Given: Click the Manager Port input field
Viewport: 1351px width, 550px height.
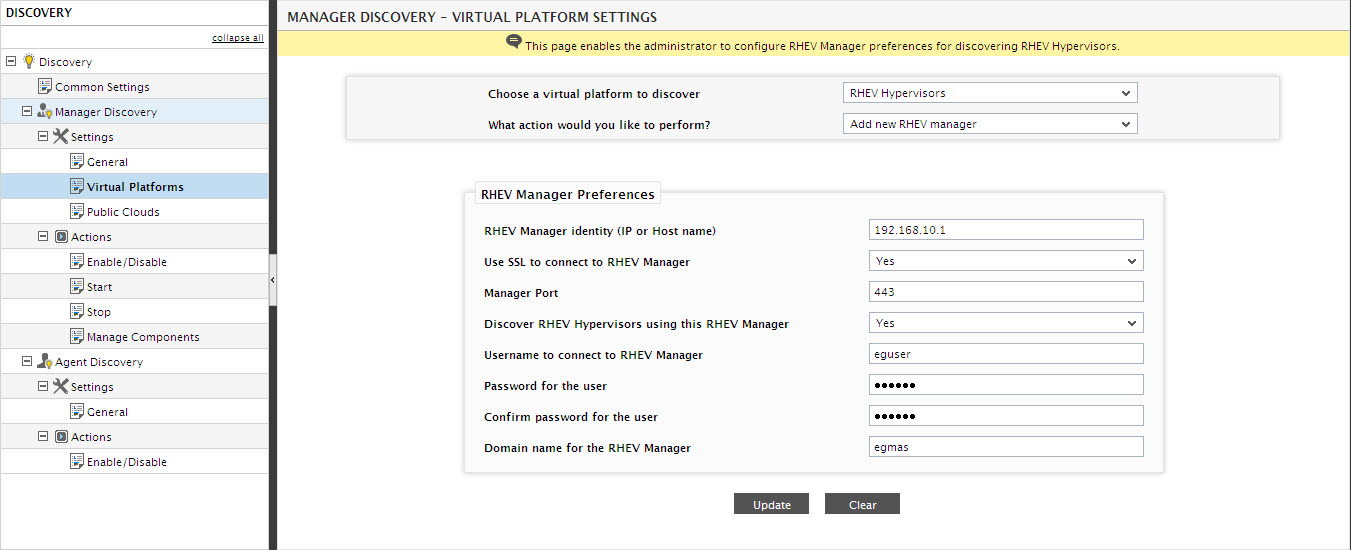Looking at the screenshot, I should point(1006,292).
